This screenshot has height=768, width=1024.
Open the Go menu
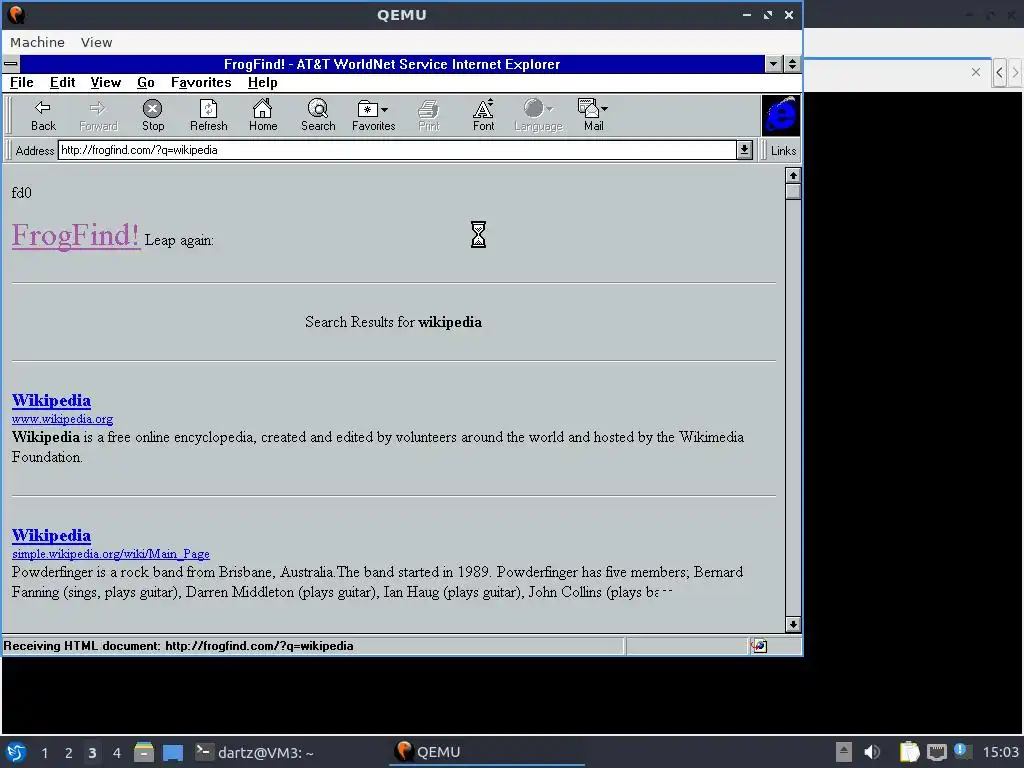click(146, 82)
